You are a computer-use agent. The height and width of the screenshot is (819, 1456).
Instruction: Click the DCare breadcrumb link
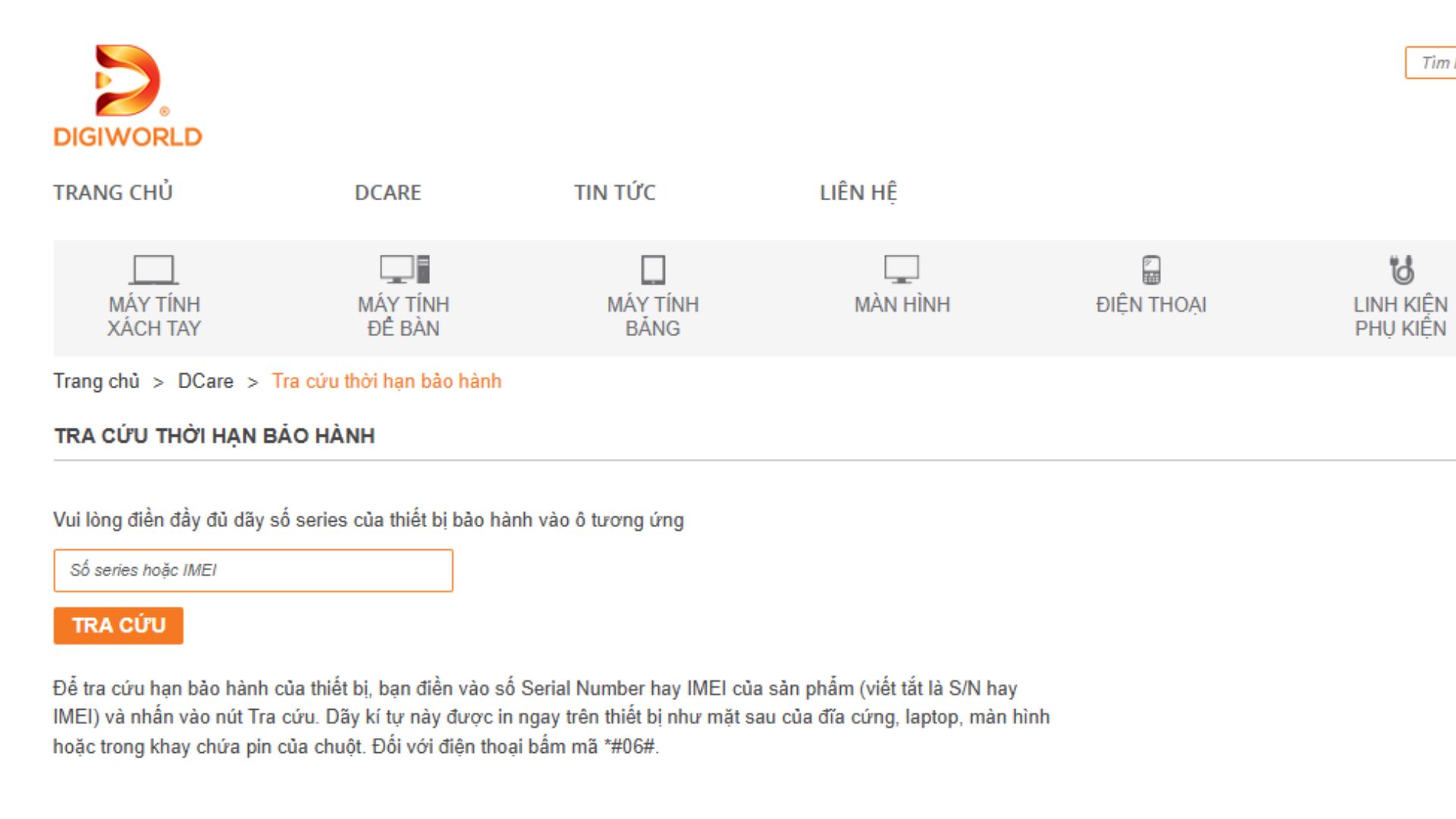(206, 381)
